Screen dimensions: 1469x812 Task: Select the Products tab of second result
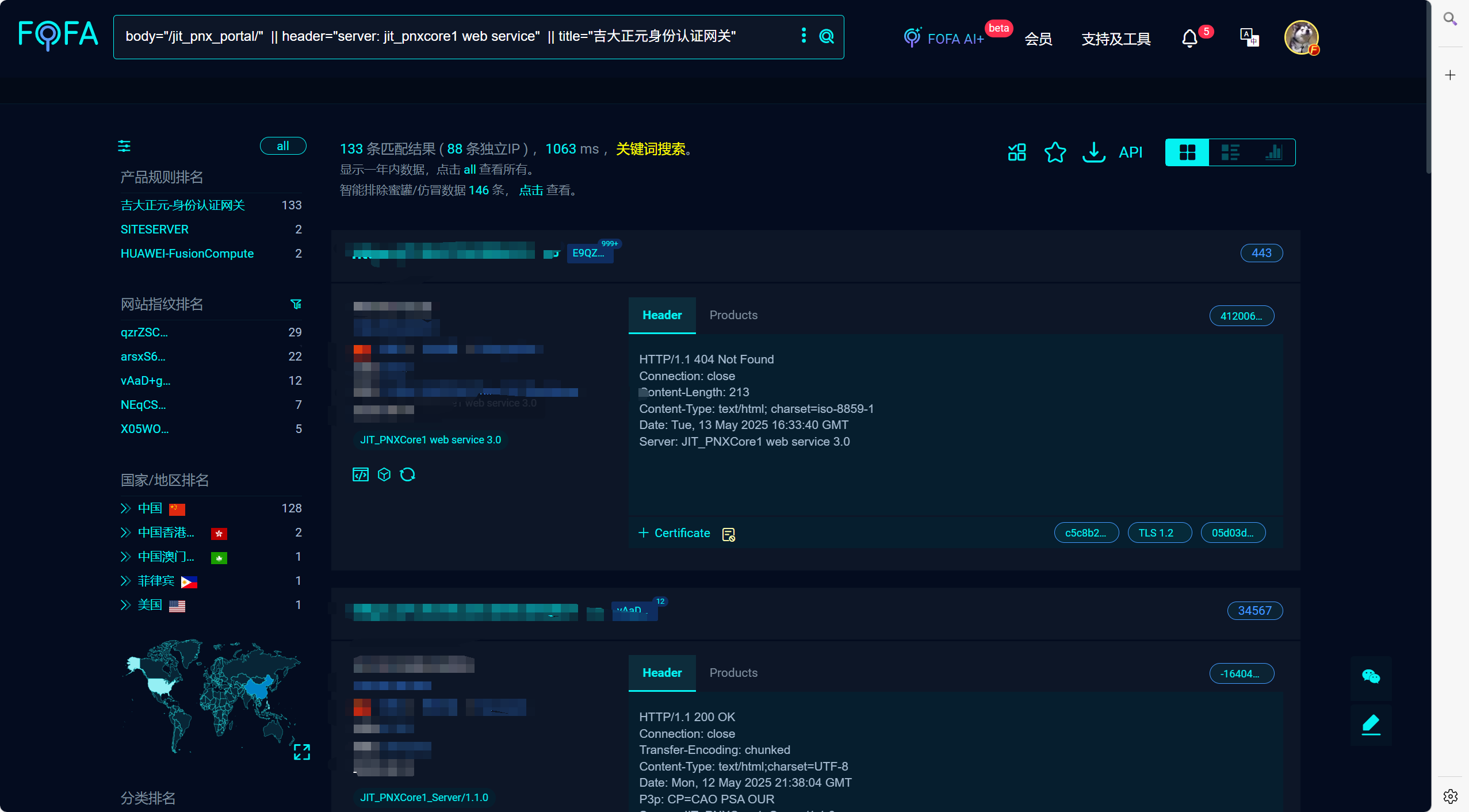[x=733, y=673]
